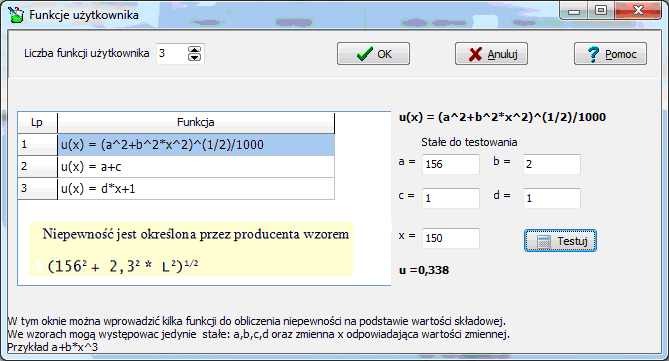Select function row u(x) = d*x+1
669x361 pixels.
[196, 189]
